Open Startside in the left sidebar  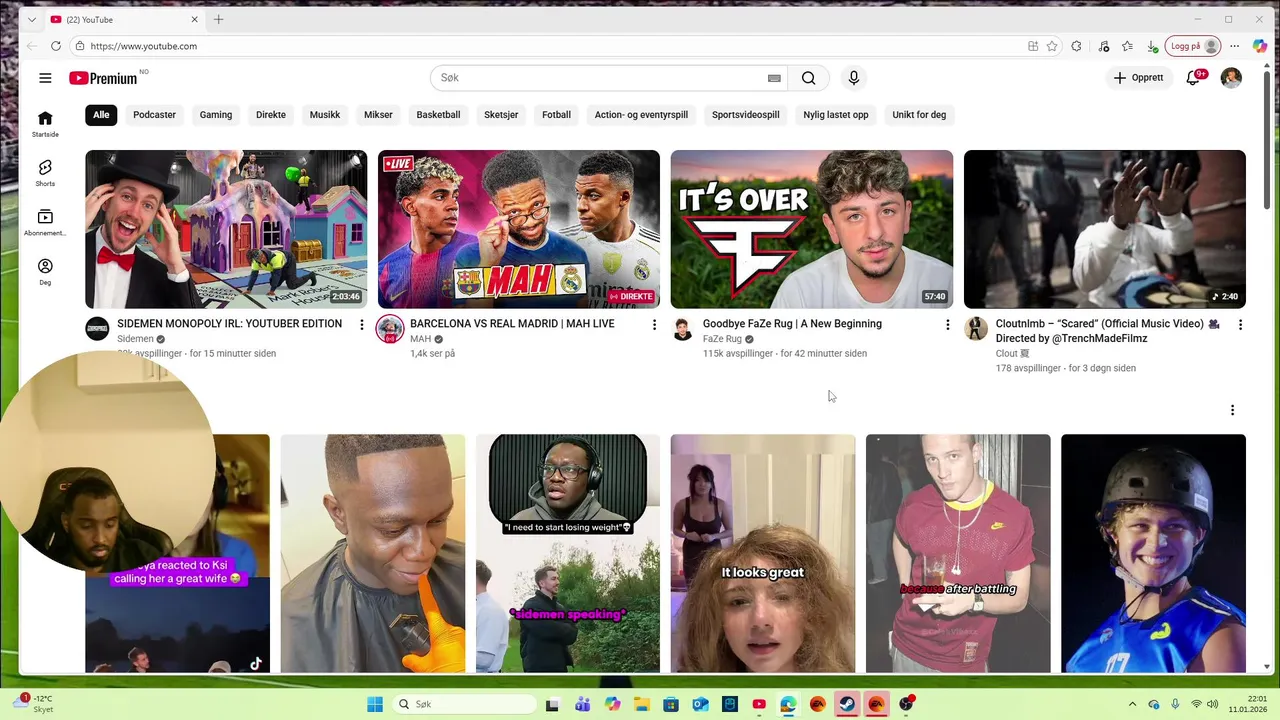click(x=45, y=124)
